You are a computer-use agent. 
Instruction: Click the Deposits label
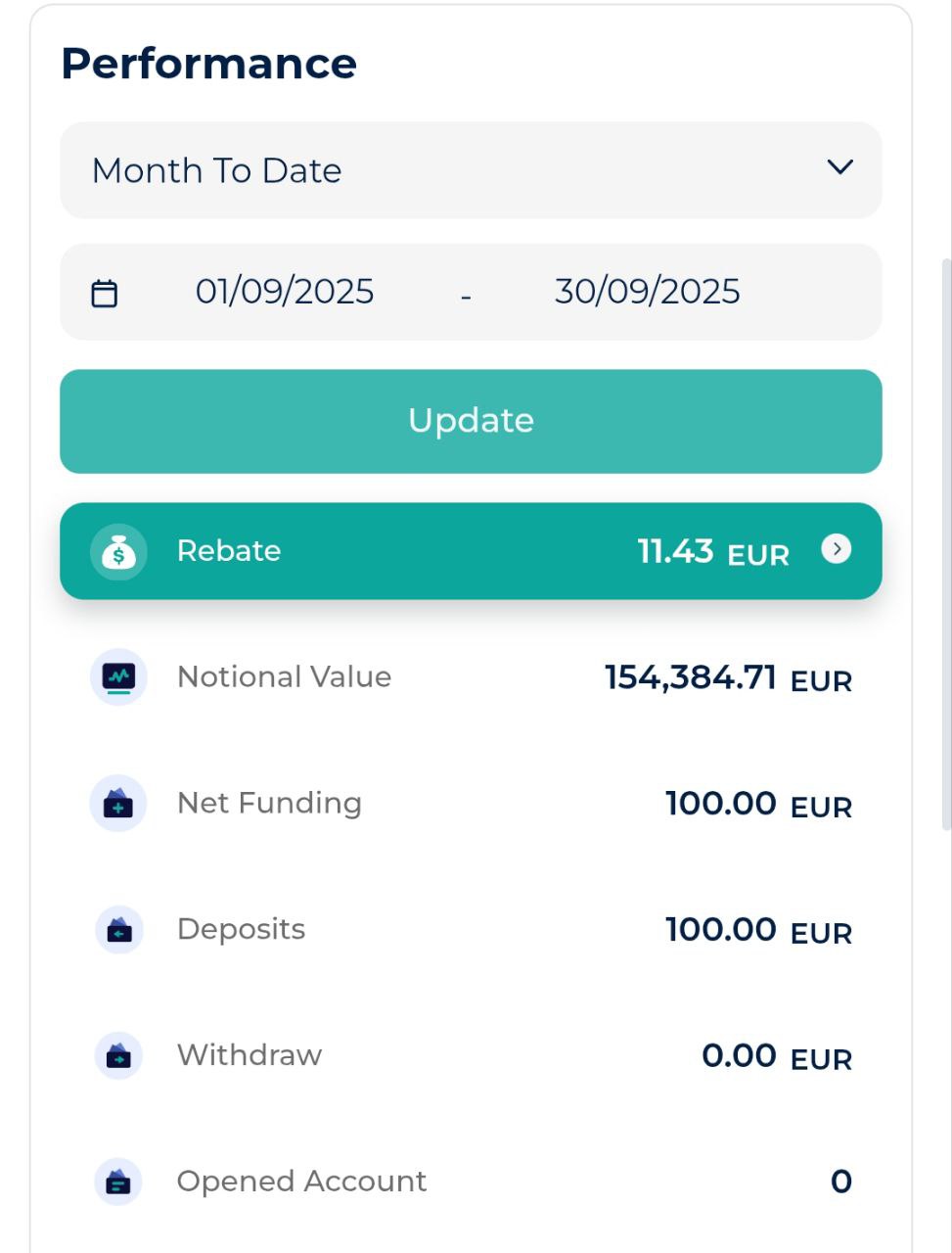pos(241,930)
